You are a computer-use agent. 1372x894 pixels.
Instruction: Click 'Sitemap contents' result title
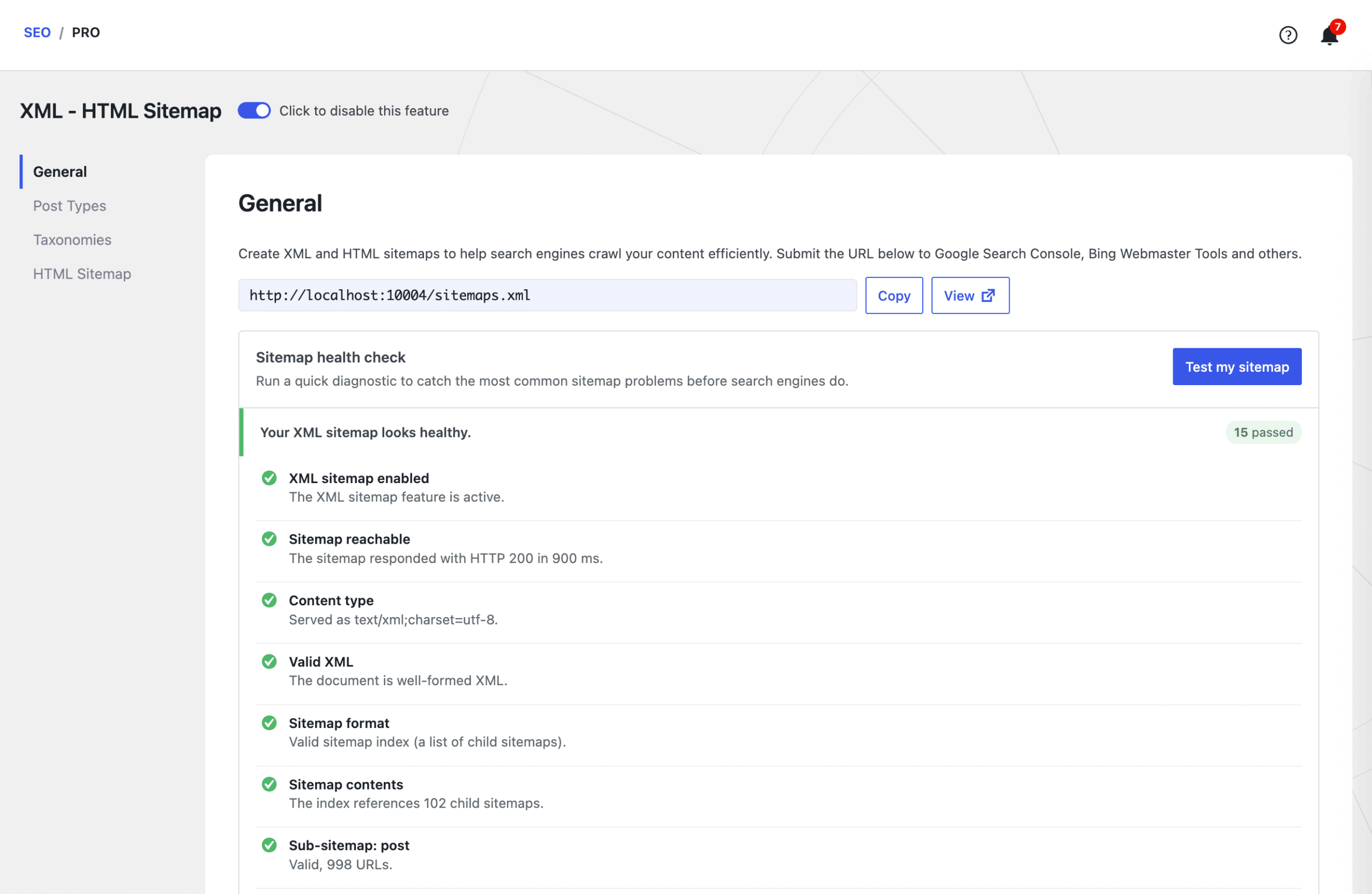pos(346,785)
